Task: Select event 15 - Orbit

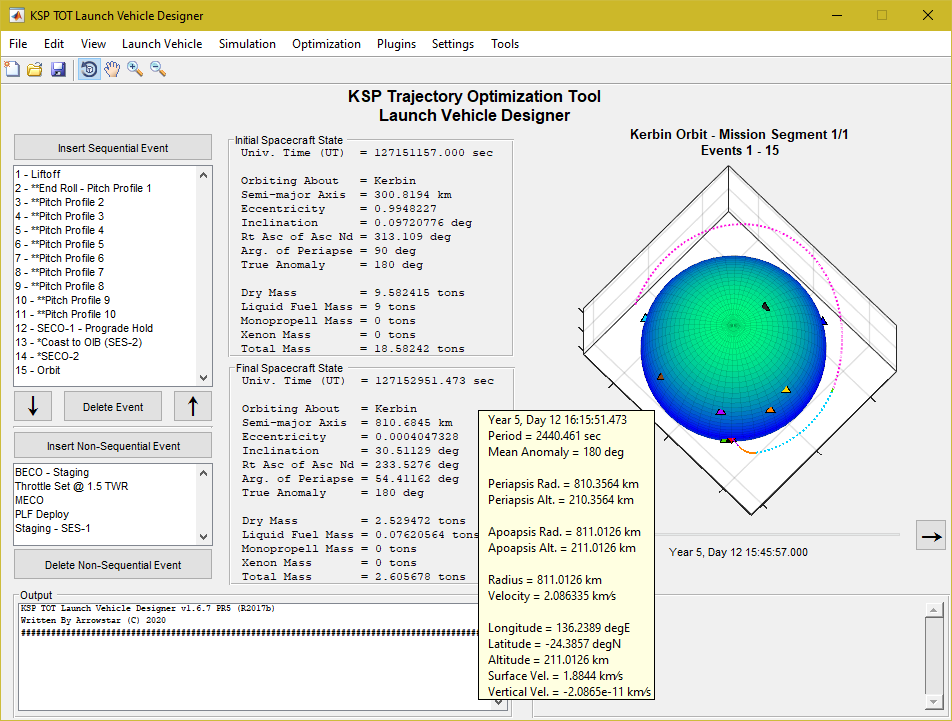Action: click(x=105, y=370)
